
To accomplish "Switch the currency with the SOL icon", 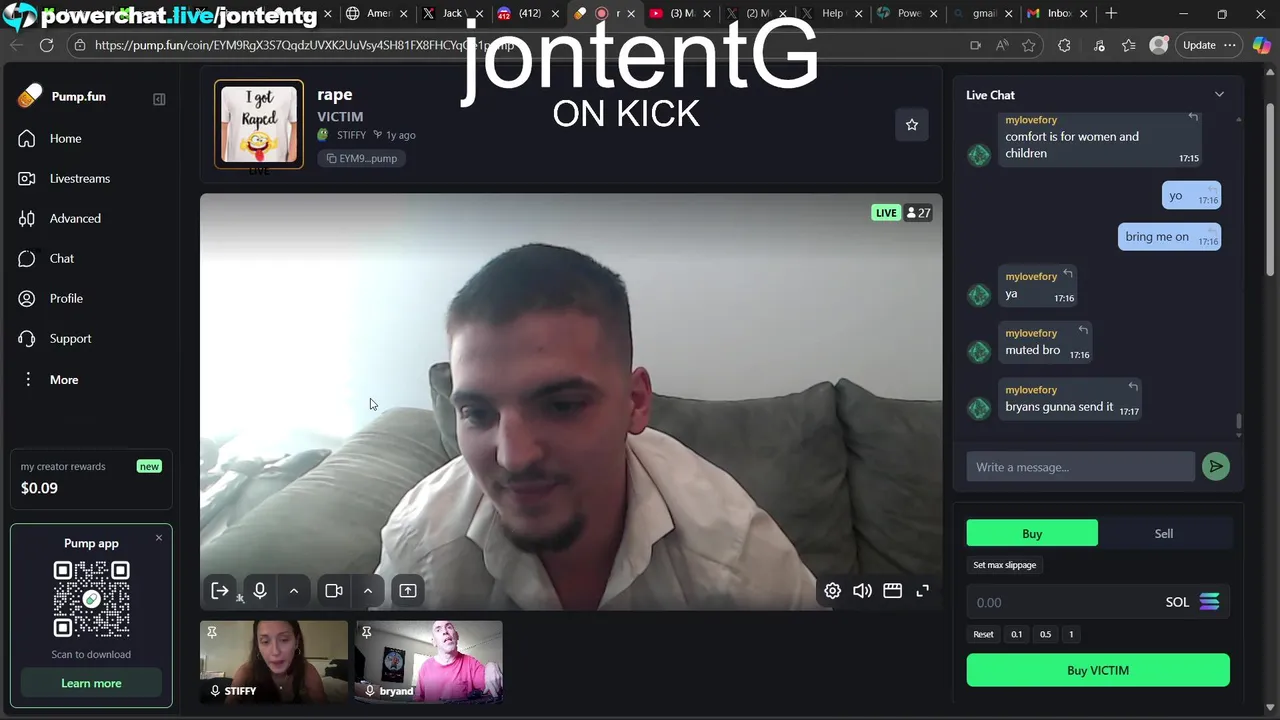I will (1210, 602).
